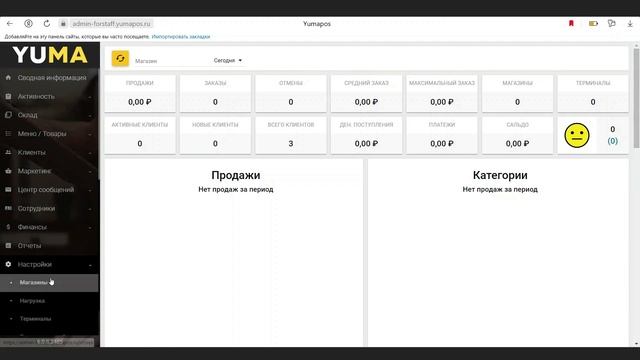Click the АКТИВНЫЕ КЛИЕНТЫ card

tap(140, 135)
